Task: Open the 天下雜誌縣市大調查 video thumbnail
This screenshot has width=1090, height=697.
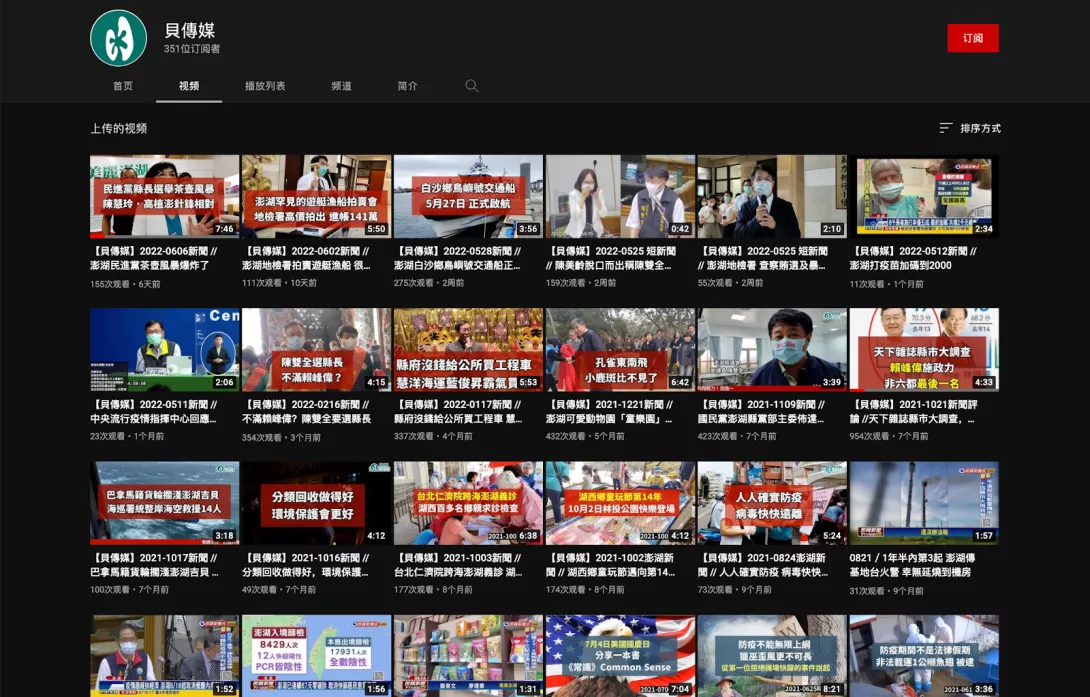Action: click(924, 349)
